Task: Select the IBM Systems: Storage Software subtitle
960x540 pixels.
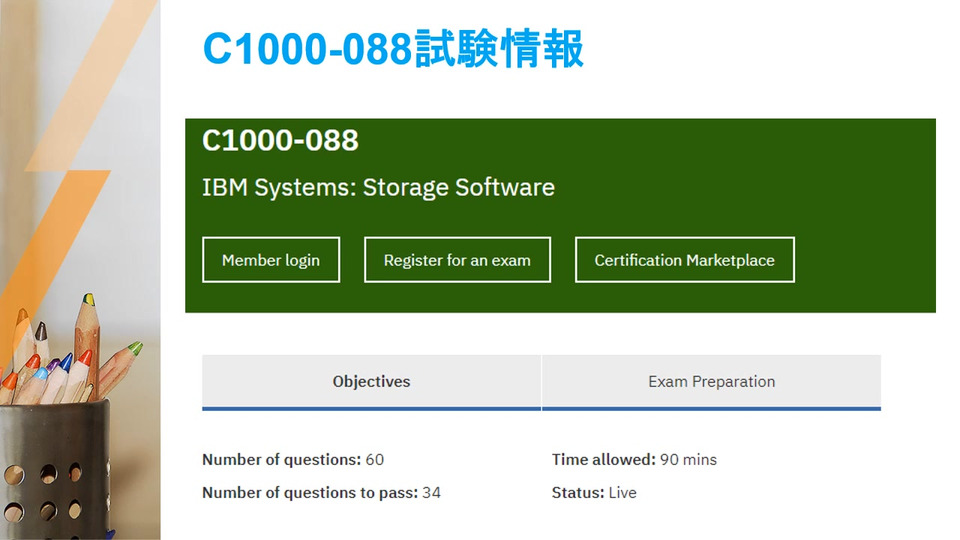Action: 378,187
